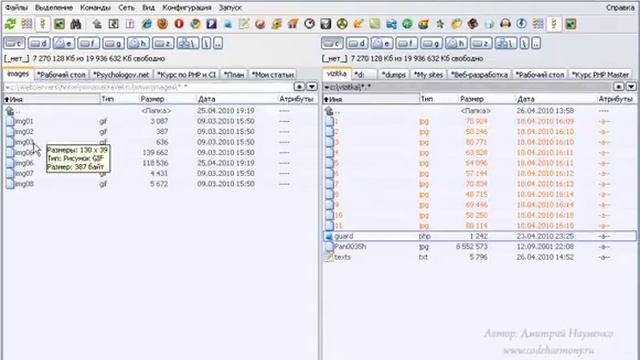
Task: Switch to the *План tab
Action: coord(234,75)
